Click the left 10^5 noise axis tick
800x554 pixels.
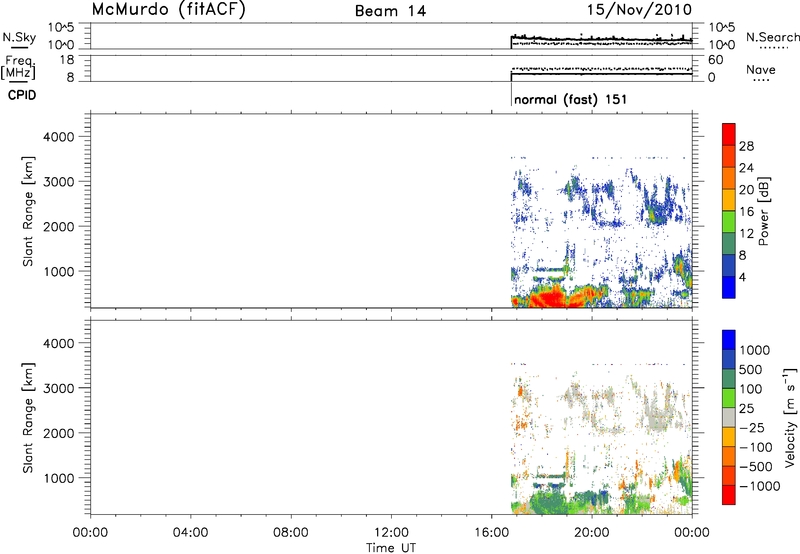pyautogui.click(x=61, y=28)
